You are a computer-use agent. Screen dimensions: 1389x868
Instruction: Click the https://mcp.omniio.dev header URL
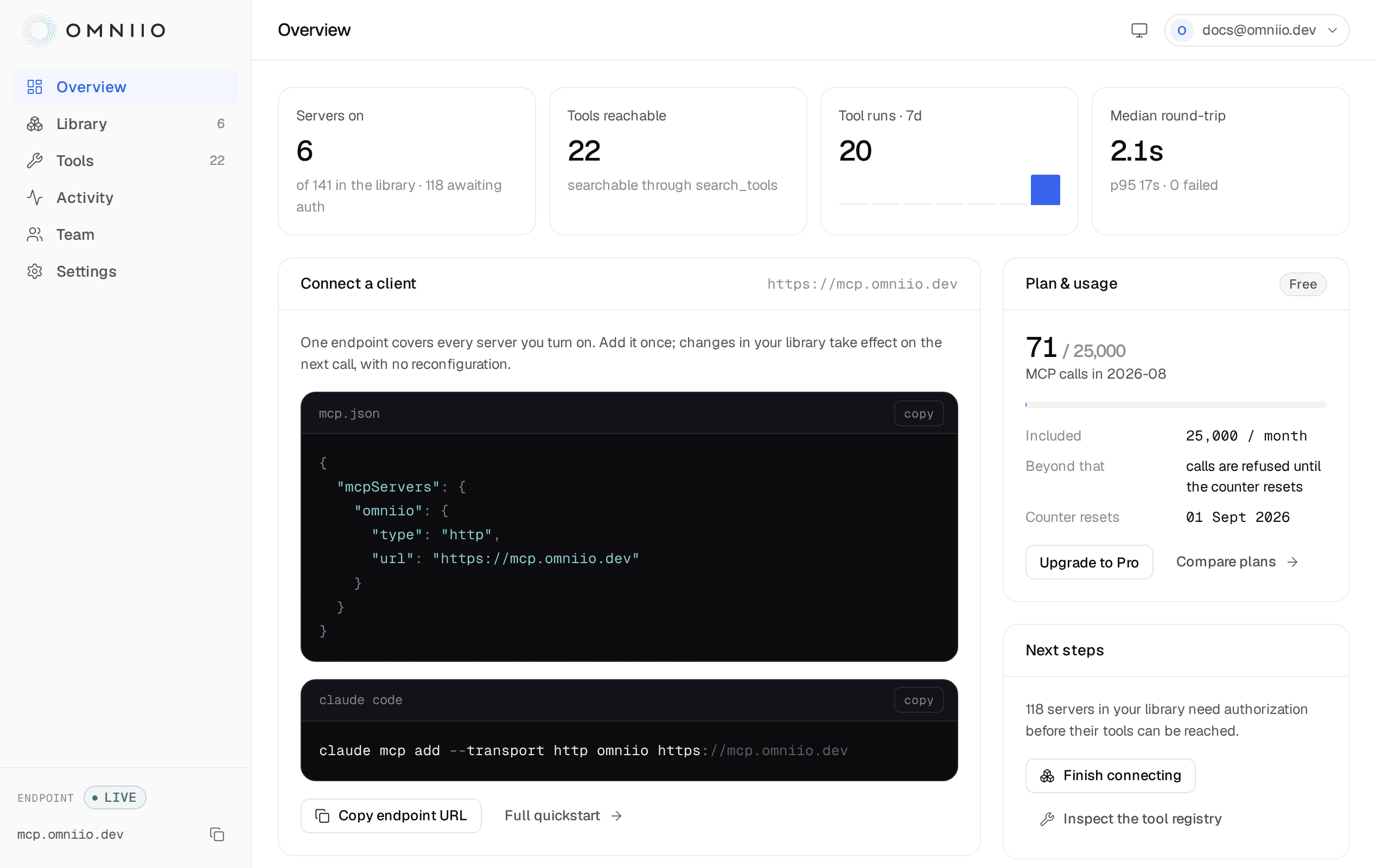pos(862,284)
